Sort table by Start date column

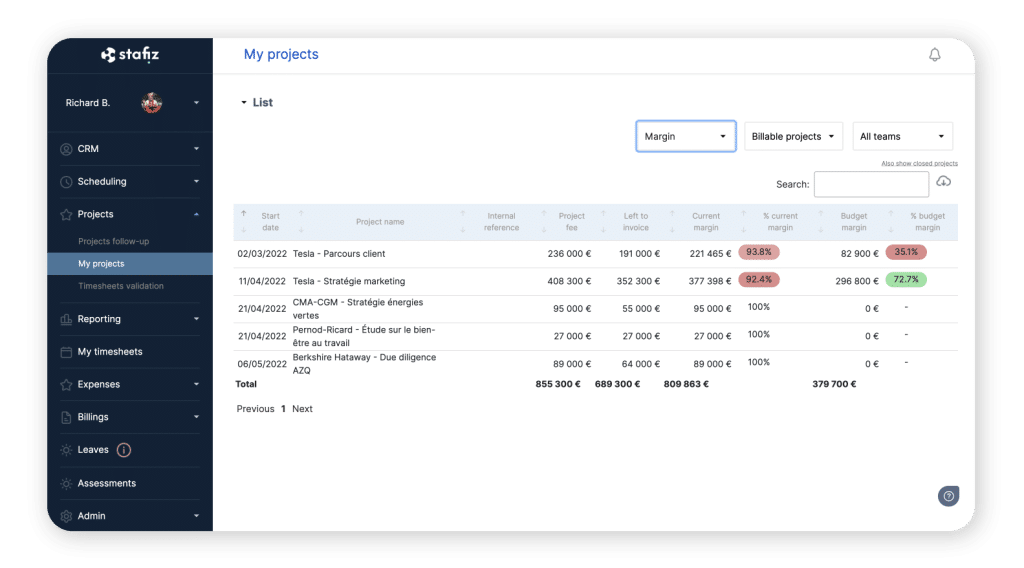(270, 222)
